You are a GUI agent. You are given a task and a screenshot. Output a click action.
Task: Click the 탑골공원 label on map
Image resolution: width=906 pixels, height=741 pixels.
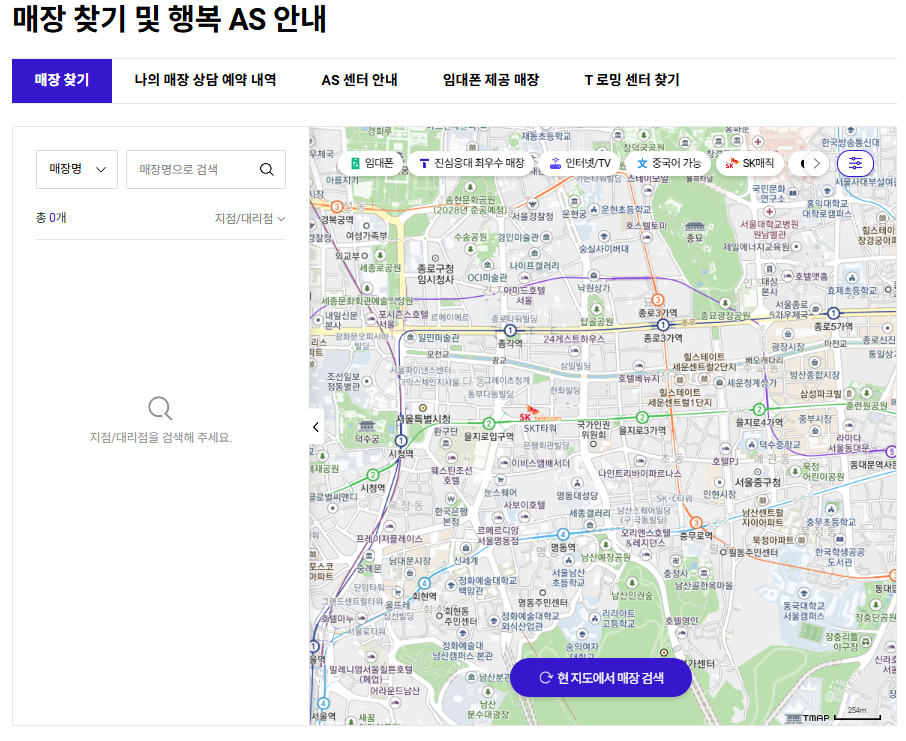click(596, 321)
